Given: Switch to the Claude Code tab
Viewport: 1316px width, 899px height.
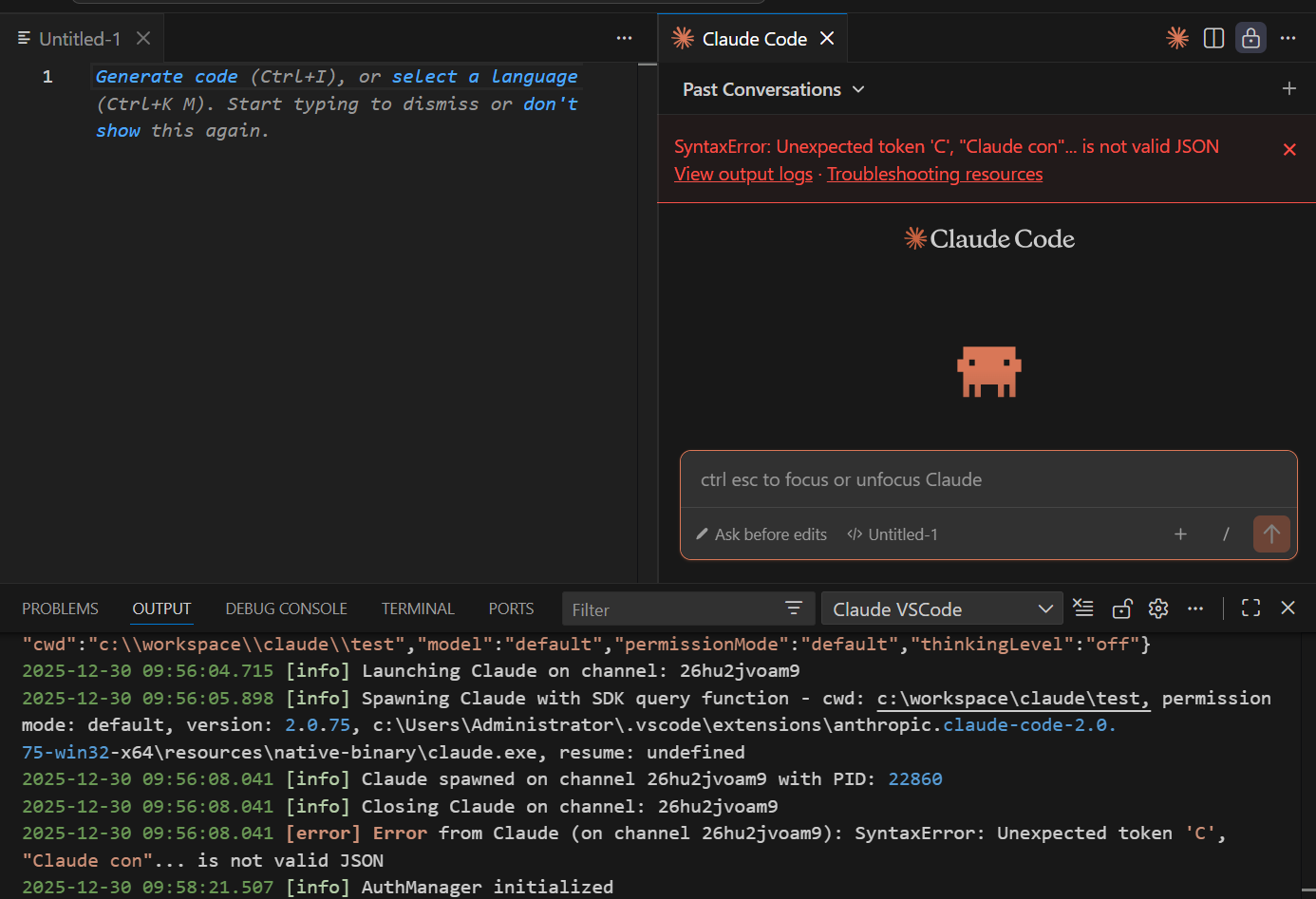Looking at the screenshot, I should (x=754, y=39).
